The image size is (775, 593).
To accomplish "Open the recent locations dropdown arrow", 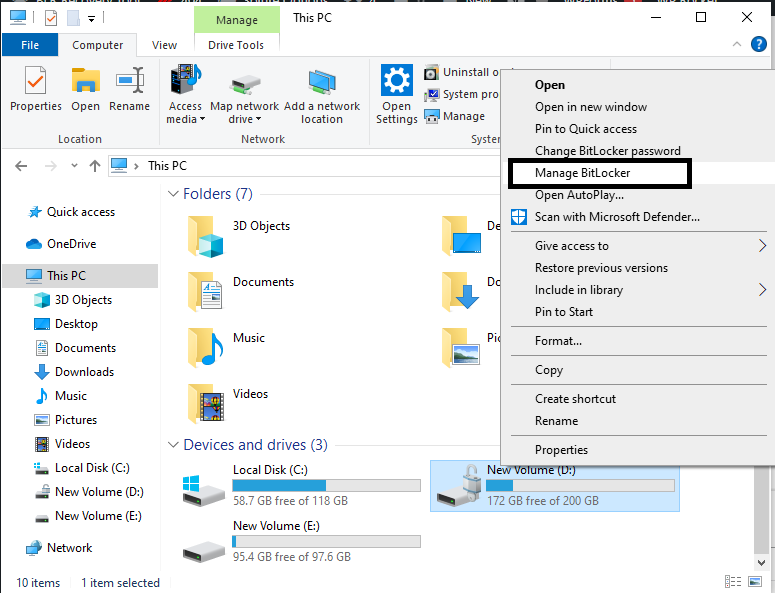I will click(74, 166).
